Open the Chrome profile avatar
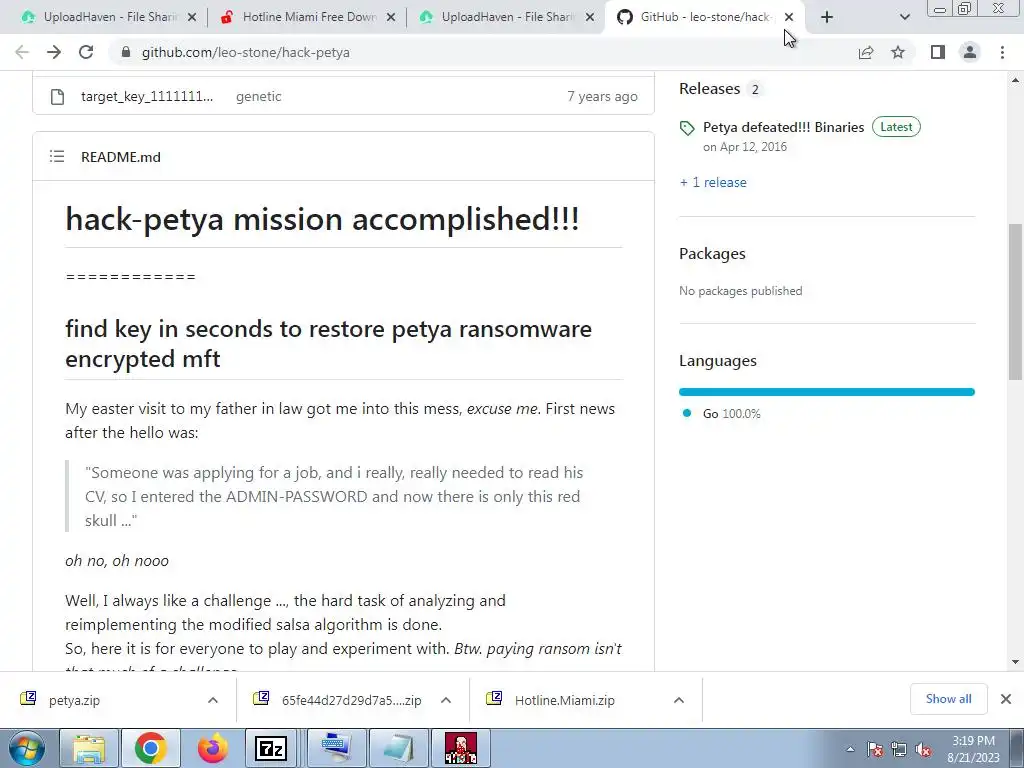The height and width of the screenshot is (768, 1024). (x=970, y=52)
